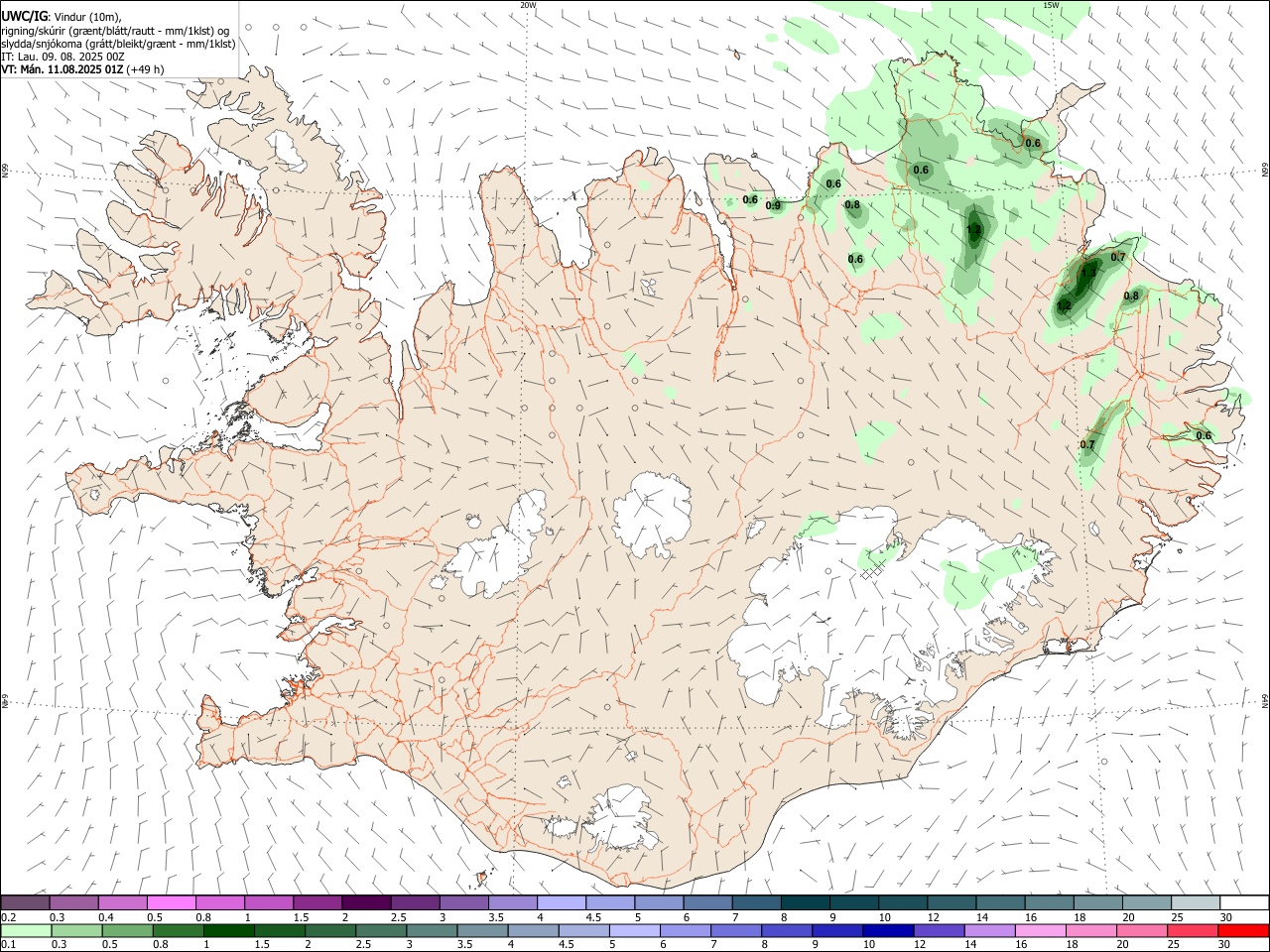Click the deep blue swatch at 10 in bottom legend row
Viewport: 1270px width, 952px height.
click(x=887, y=930)
